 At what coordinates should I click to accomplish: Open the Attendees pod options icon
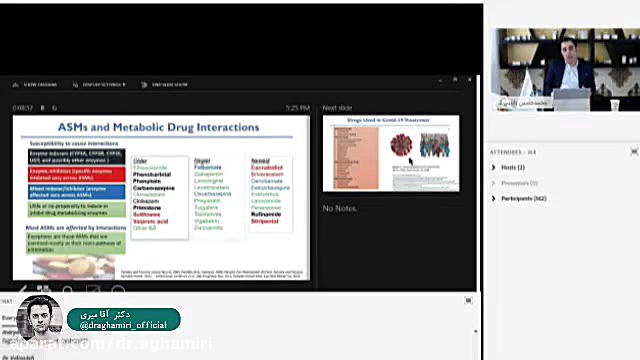coord(634,152)
